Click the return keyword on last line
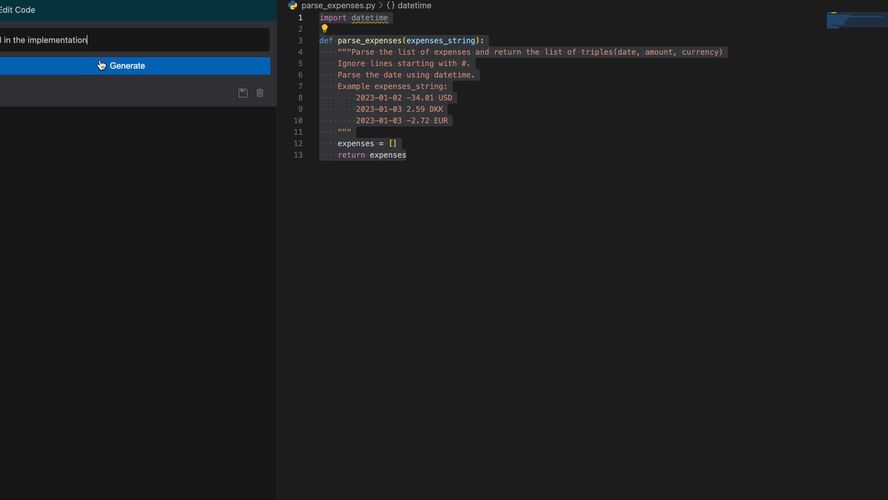Viewport: 888px width, 500px height. tap(351, 155)
